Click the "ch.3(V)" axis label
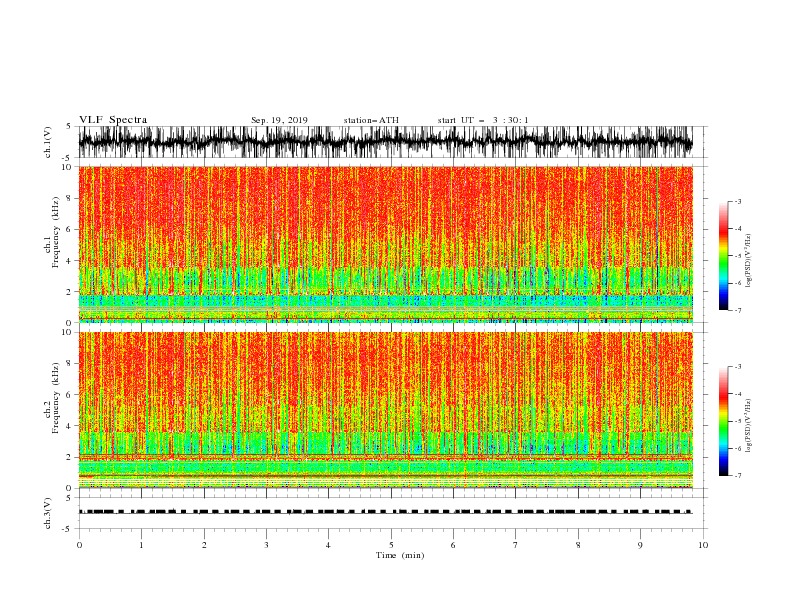Viewport: 792px width, 612px height. click(48, 513)
